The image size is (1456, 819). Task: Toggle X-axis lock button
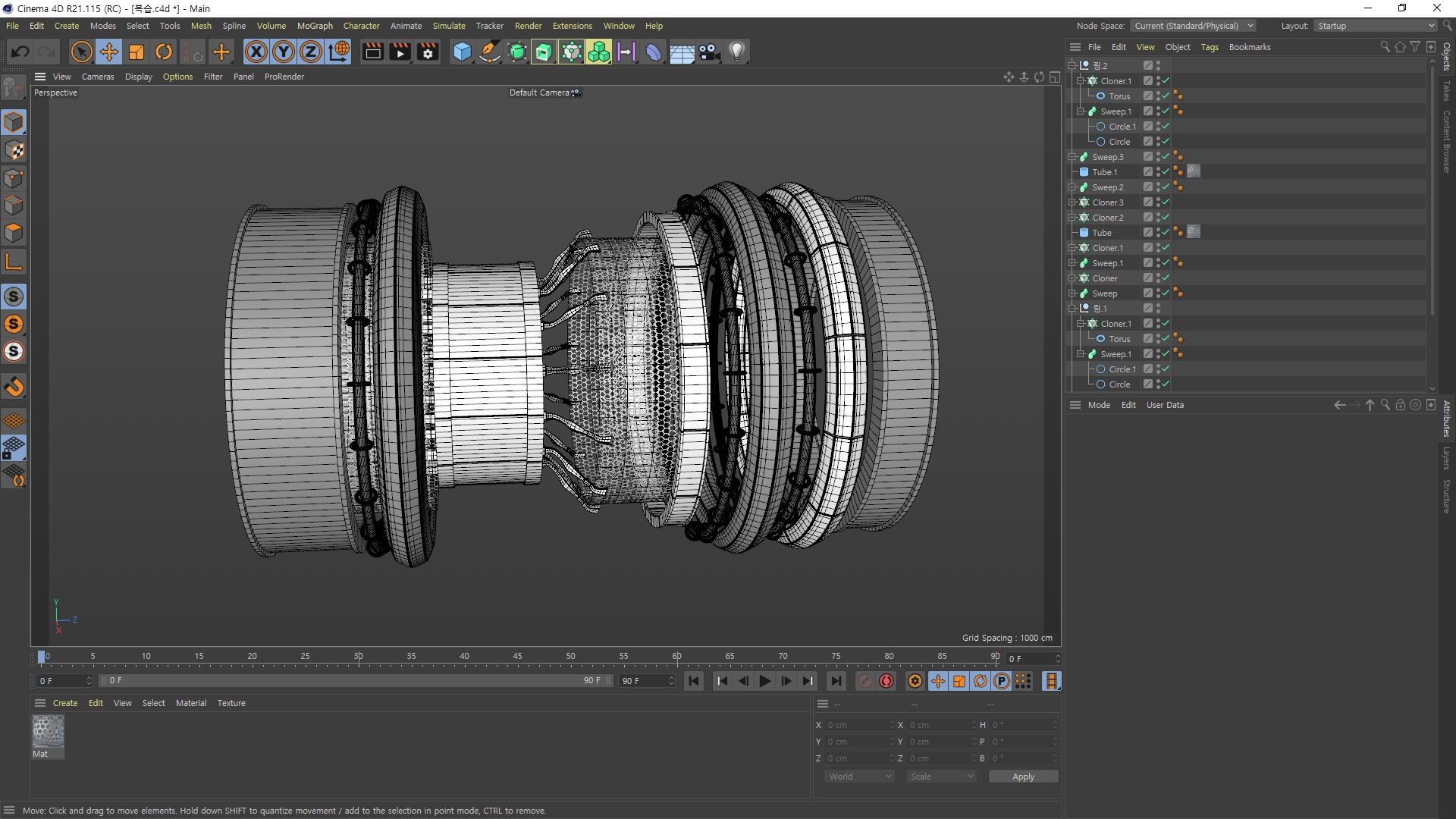tap(256, 52)
